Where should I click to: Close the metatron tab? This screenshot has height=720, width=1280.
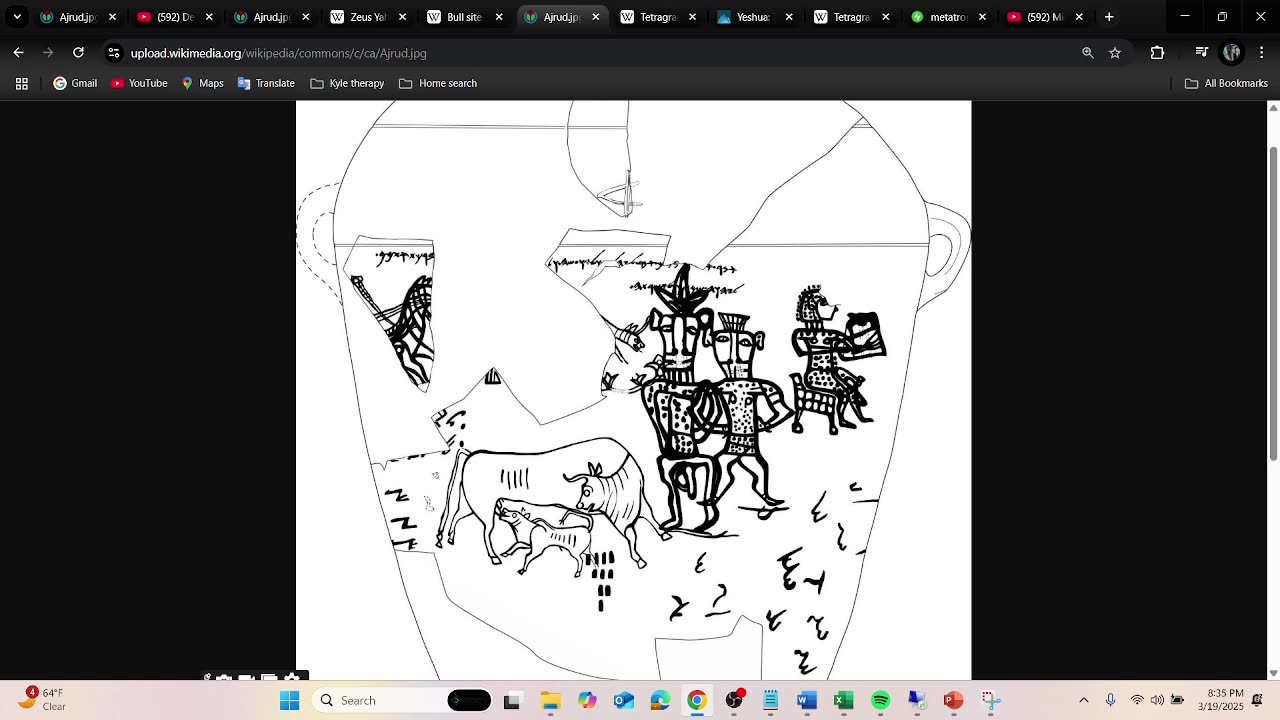(982, 17)
